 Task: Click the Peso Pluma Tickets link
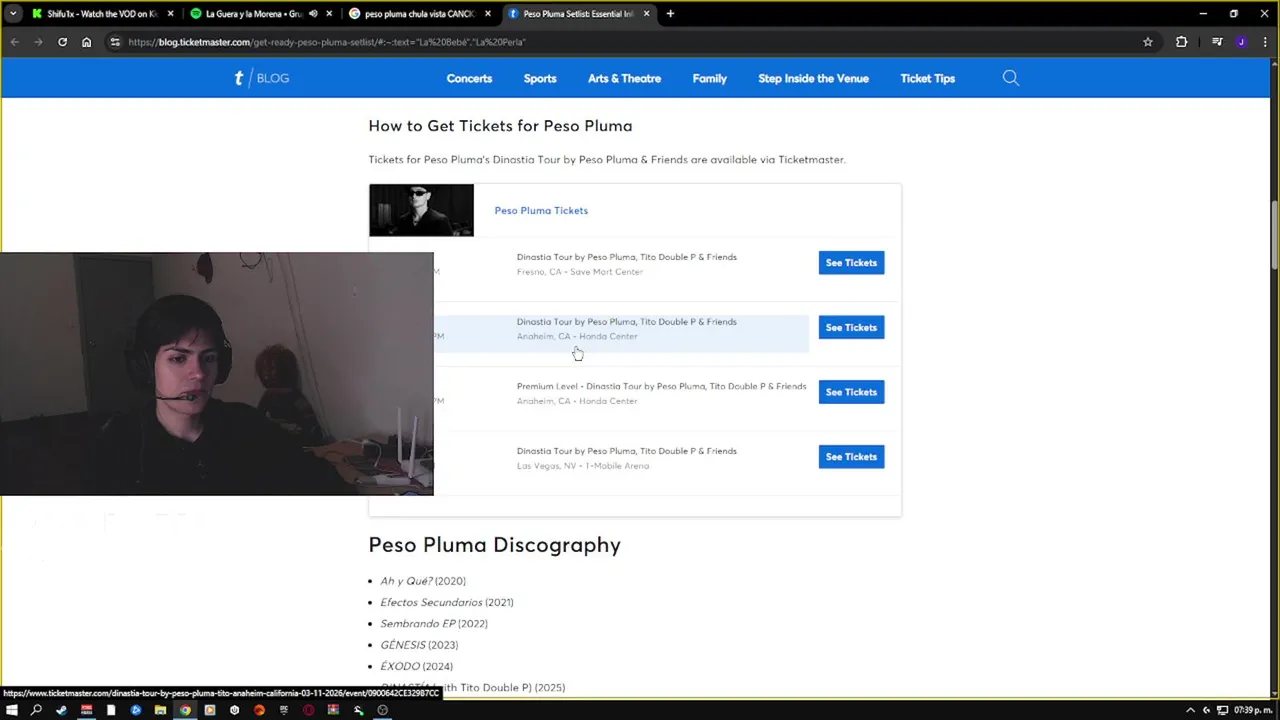(541, 210)
